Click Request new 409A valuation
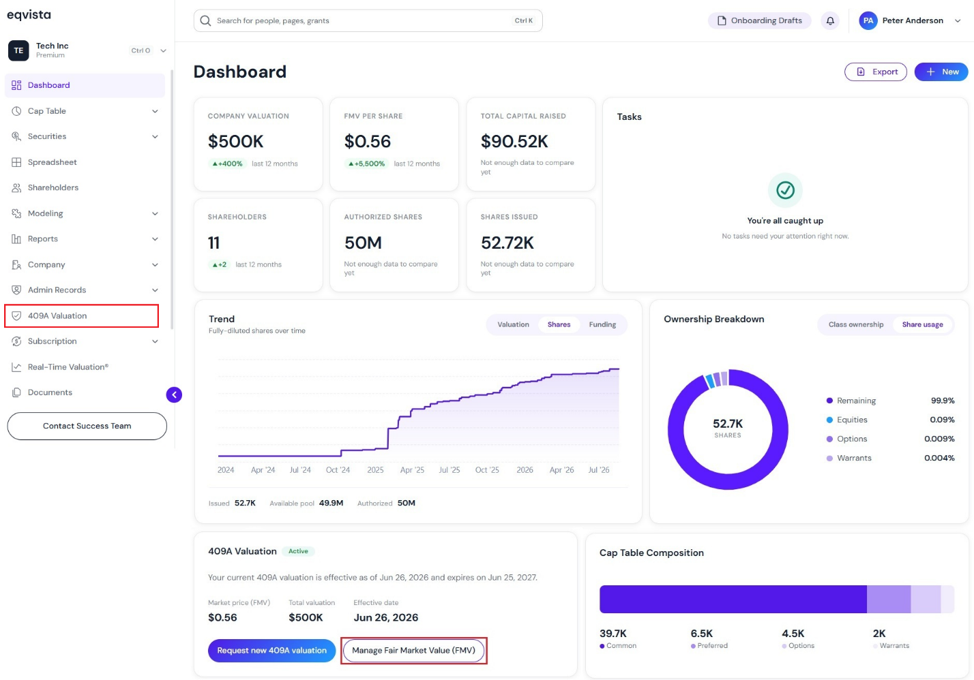Image resolution: width=974 pixels, height=680 pixels. [x=271, y=650]
